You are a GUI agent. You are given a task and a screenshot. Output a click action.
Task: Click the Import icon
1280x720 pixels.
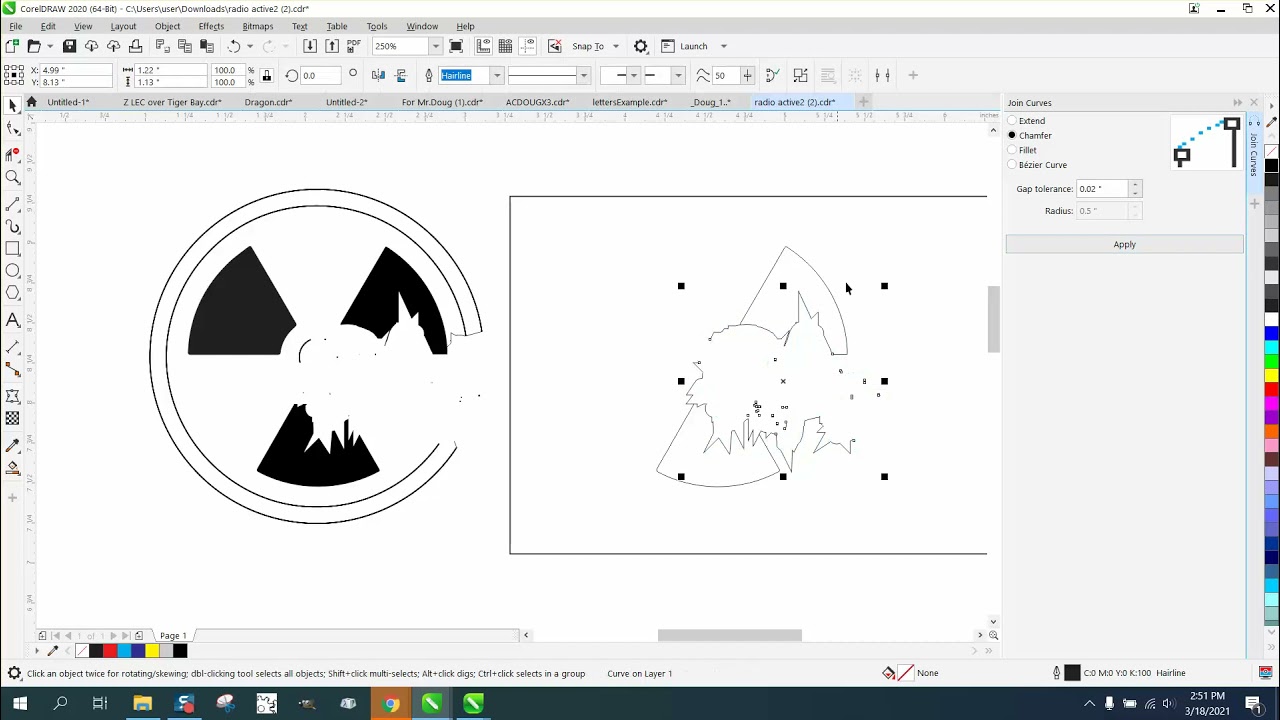click(x=310, y=46)
